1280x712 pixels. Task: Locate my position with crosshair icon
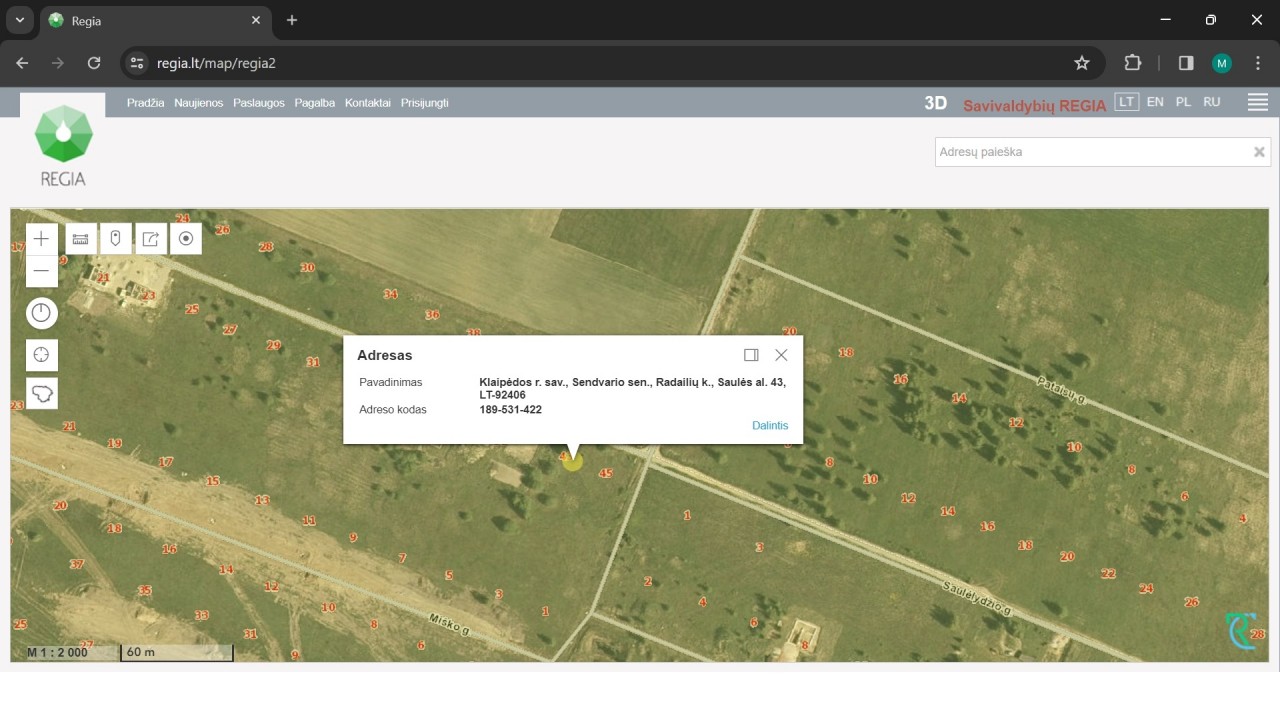[x=41, y=356]
